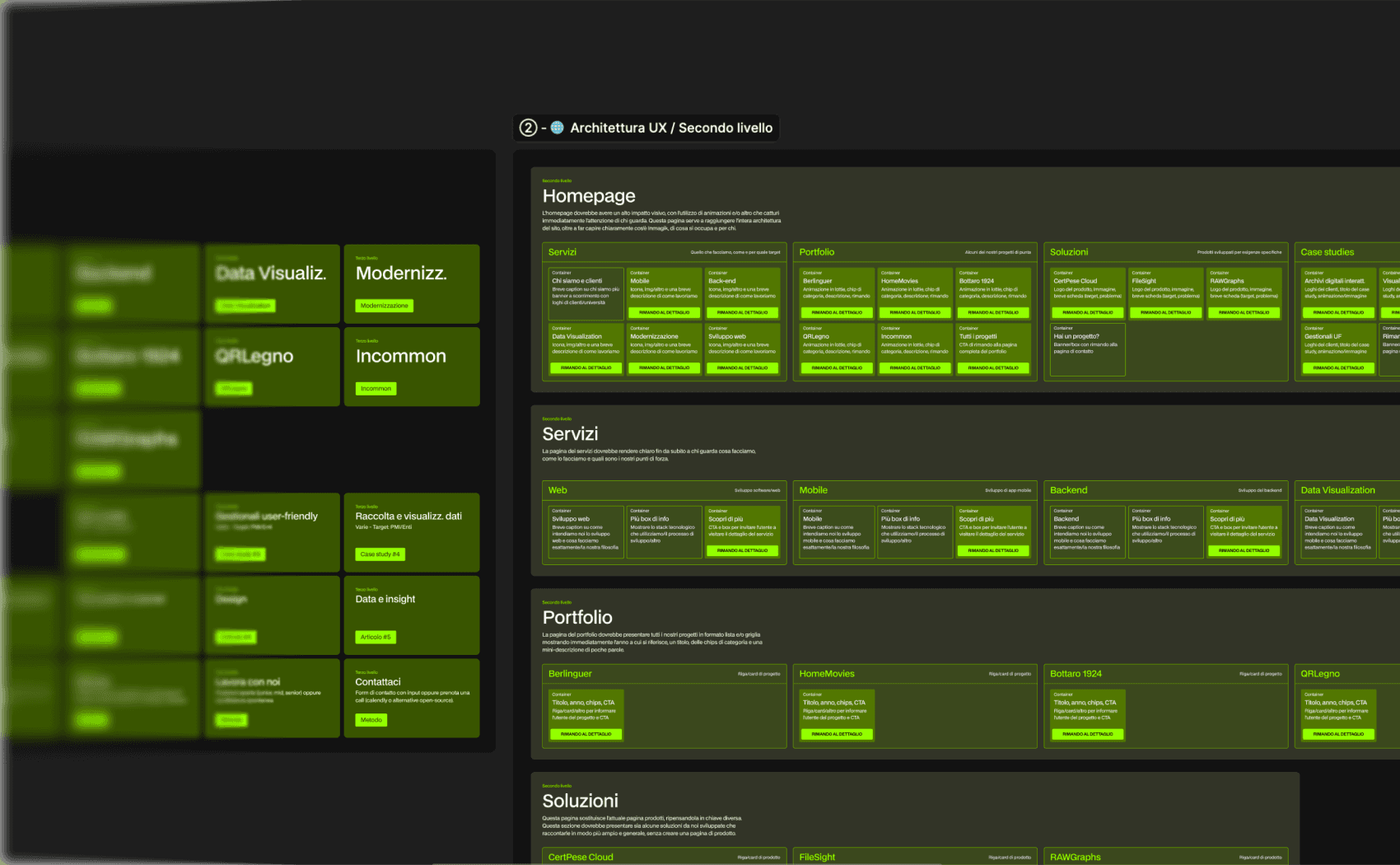The width and height of the screenshot is (1400, 865).
Task: Select 'Bottaro 1924' row header in Portfolio page
Action: tap(1076, 674)
